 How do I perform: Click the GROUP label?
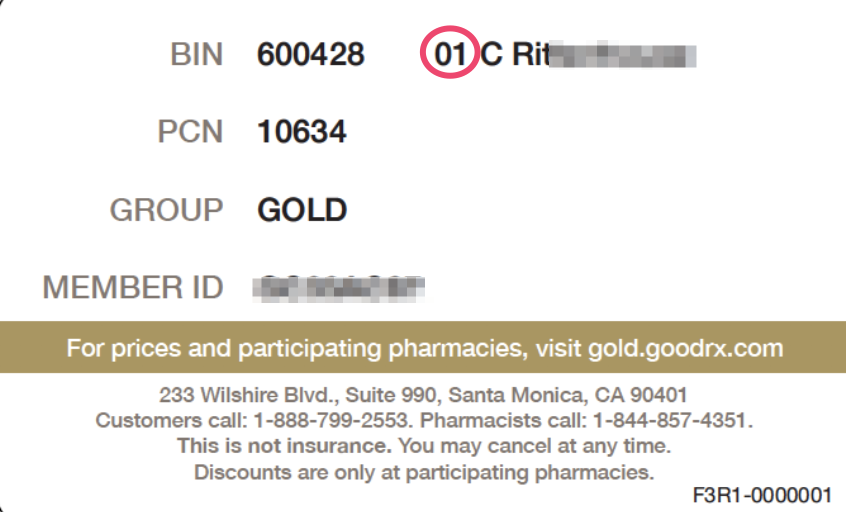click(166, 210)
